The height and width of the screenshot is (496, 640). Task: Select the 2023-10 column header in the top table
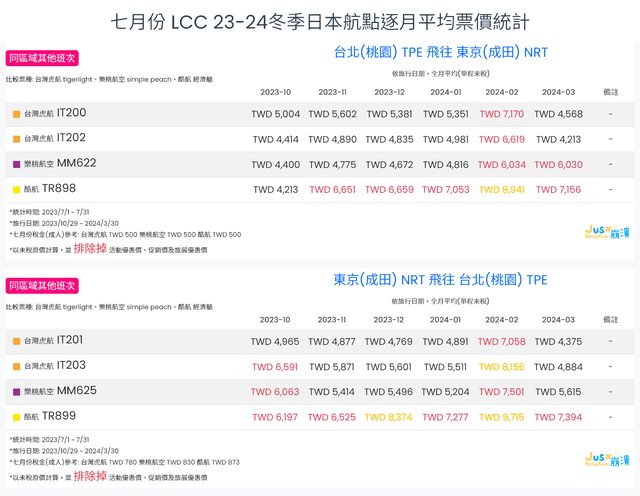tap(275, 91)
